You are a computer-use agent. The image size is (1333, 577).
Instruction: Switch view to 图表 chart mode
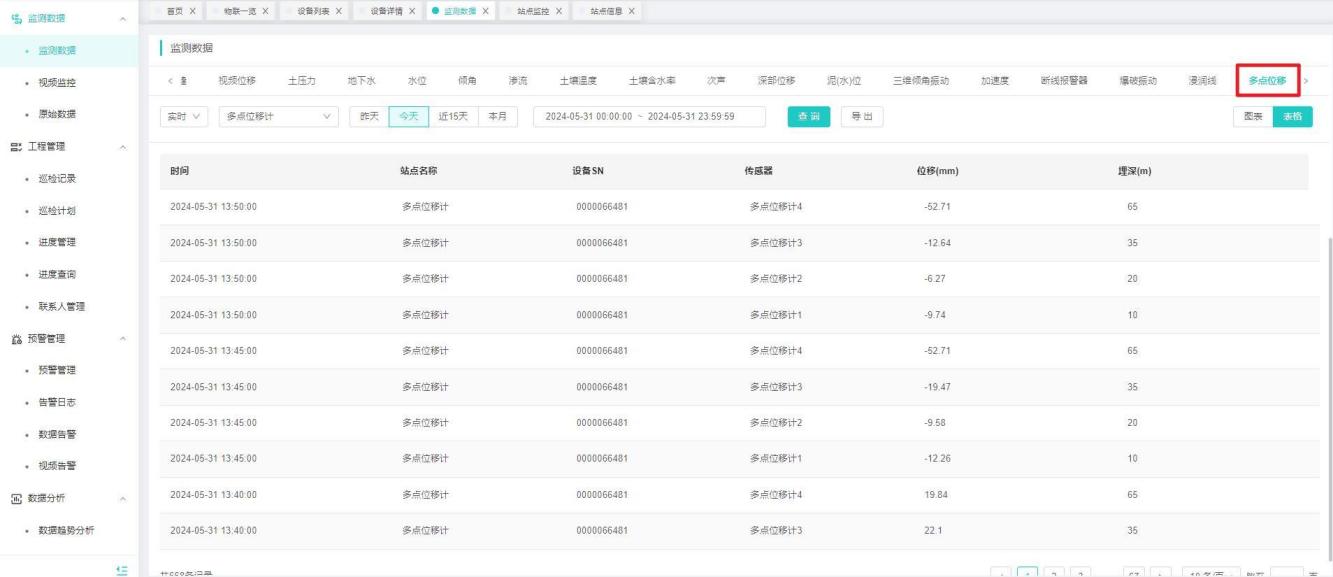1252,116
